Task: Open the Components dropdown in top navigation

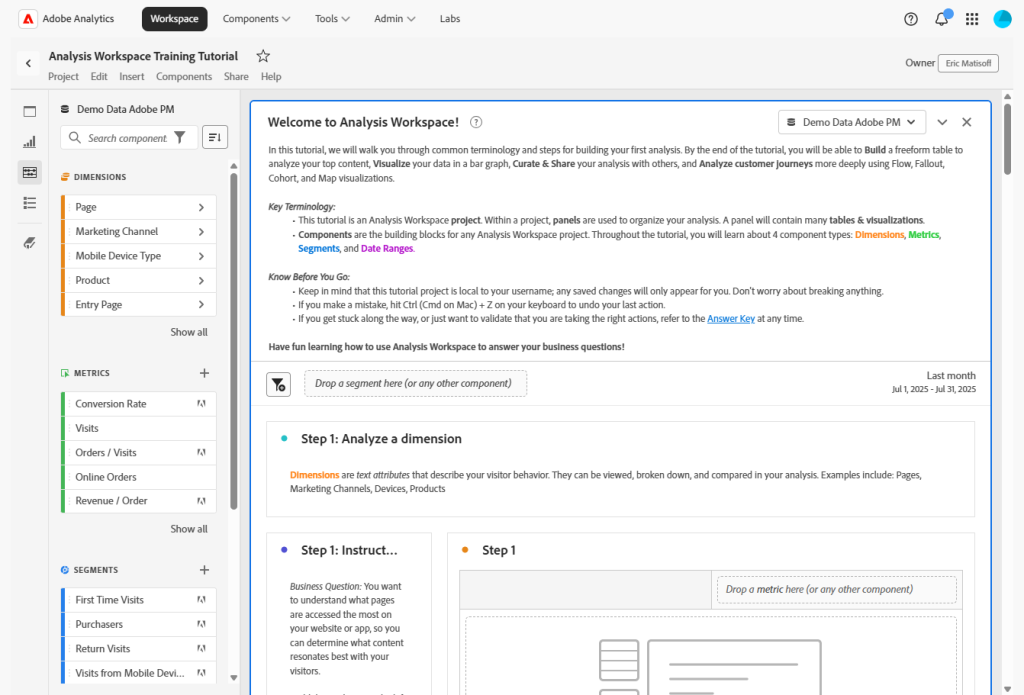Action: point(256,19)
